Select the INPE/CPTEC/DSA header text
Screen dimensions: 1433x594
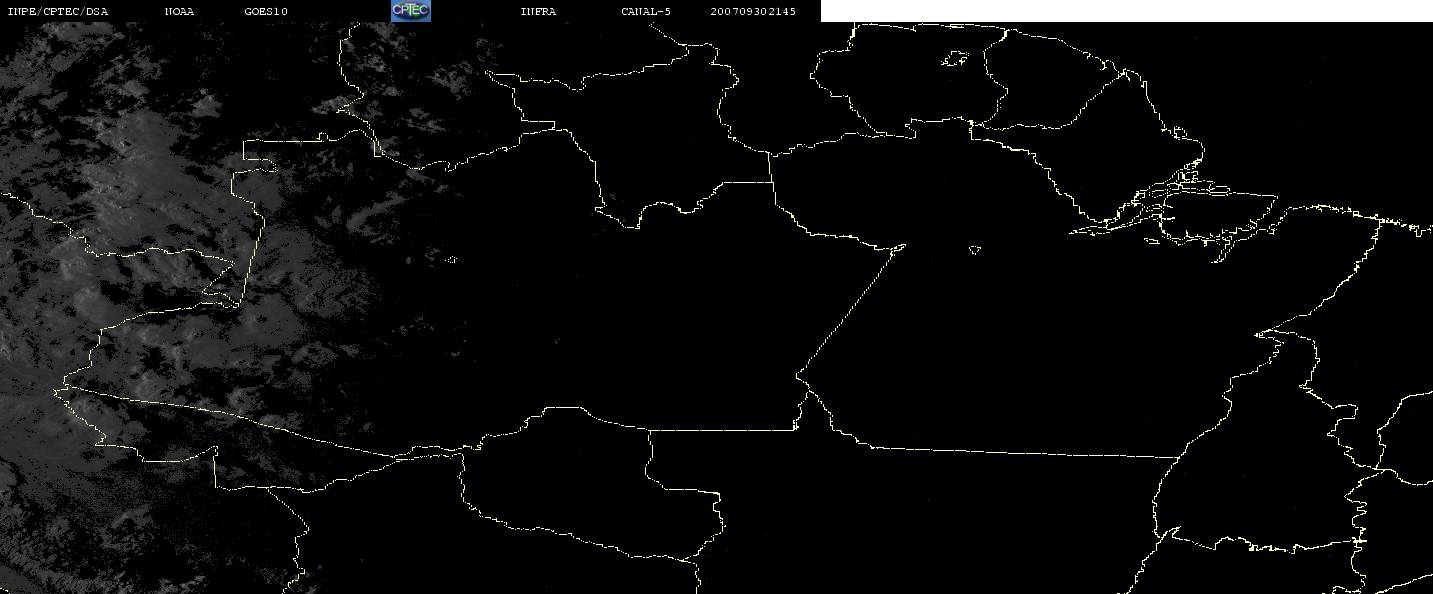[x=57, y=11]
